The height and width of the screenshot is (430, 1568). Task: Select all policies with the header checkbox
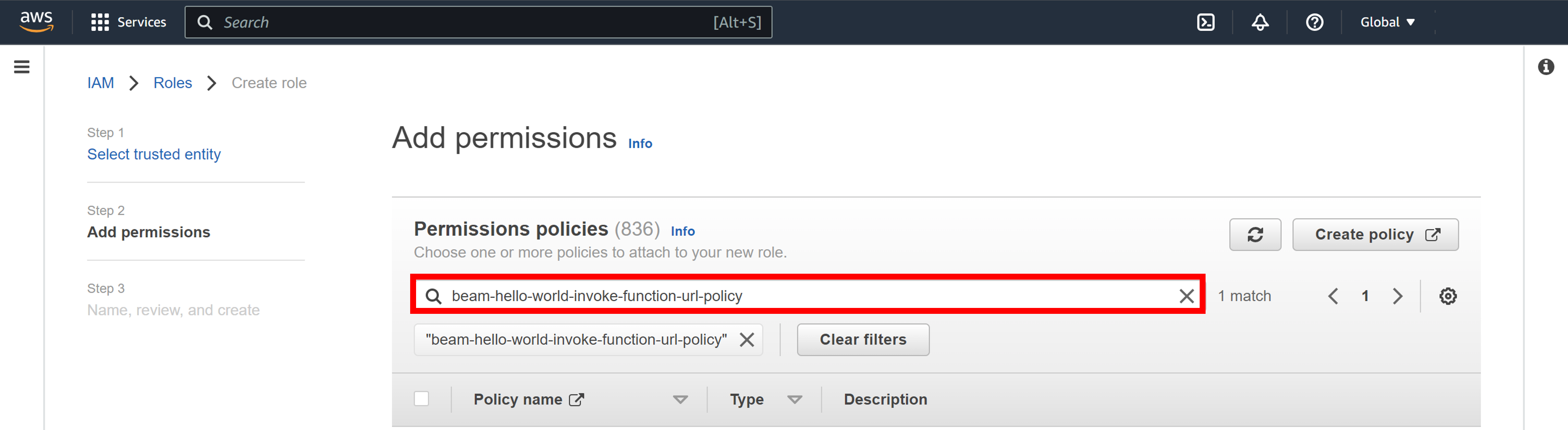click(x=422, y=398)
